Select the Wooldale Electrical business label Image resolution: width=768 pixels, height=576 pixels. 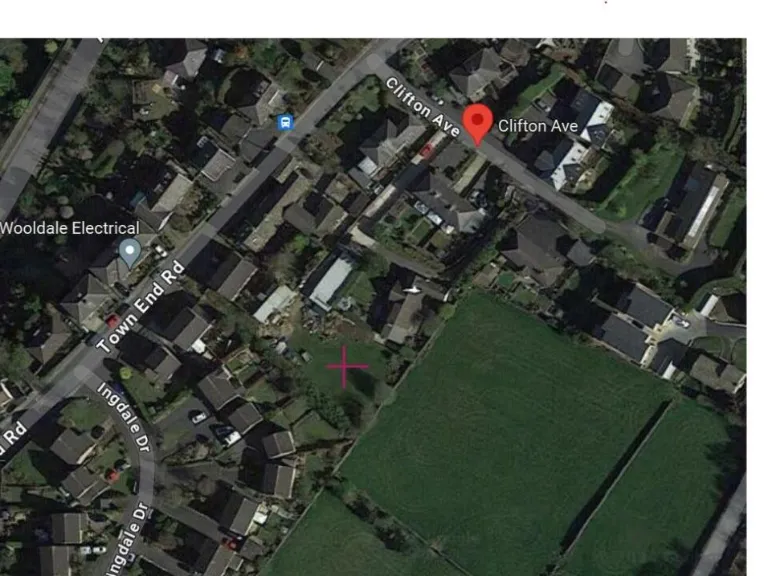tap(70, 228)
